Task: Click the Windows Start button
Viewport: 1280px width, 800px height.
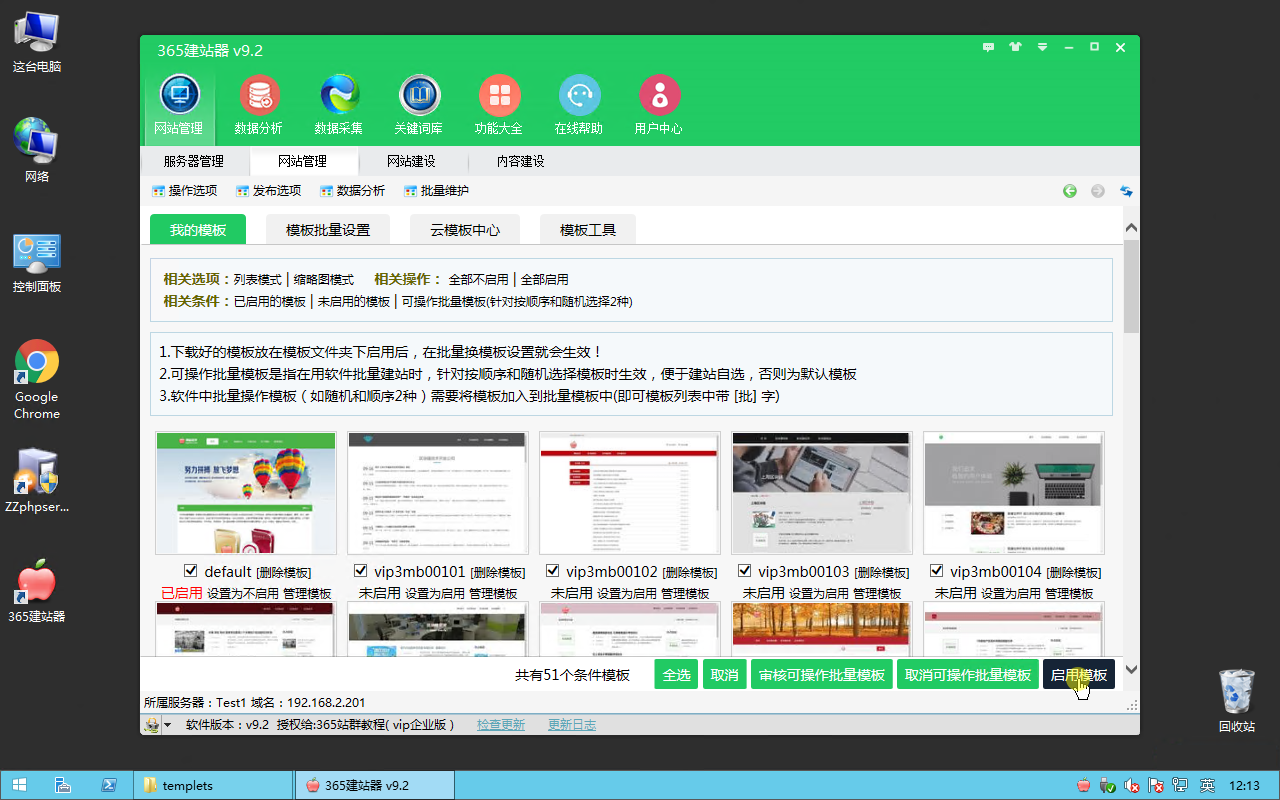Action: pyautogui.click(x=19, y=785)
